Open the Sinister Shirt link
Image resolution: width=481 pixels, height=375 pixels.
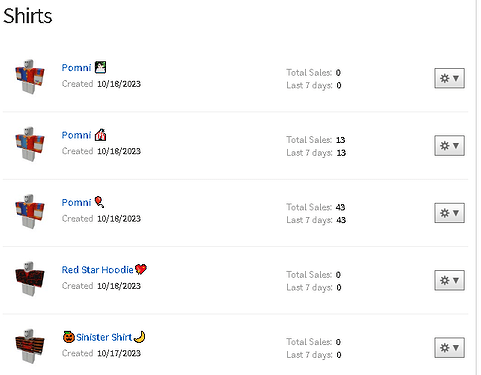pos(104,337)
